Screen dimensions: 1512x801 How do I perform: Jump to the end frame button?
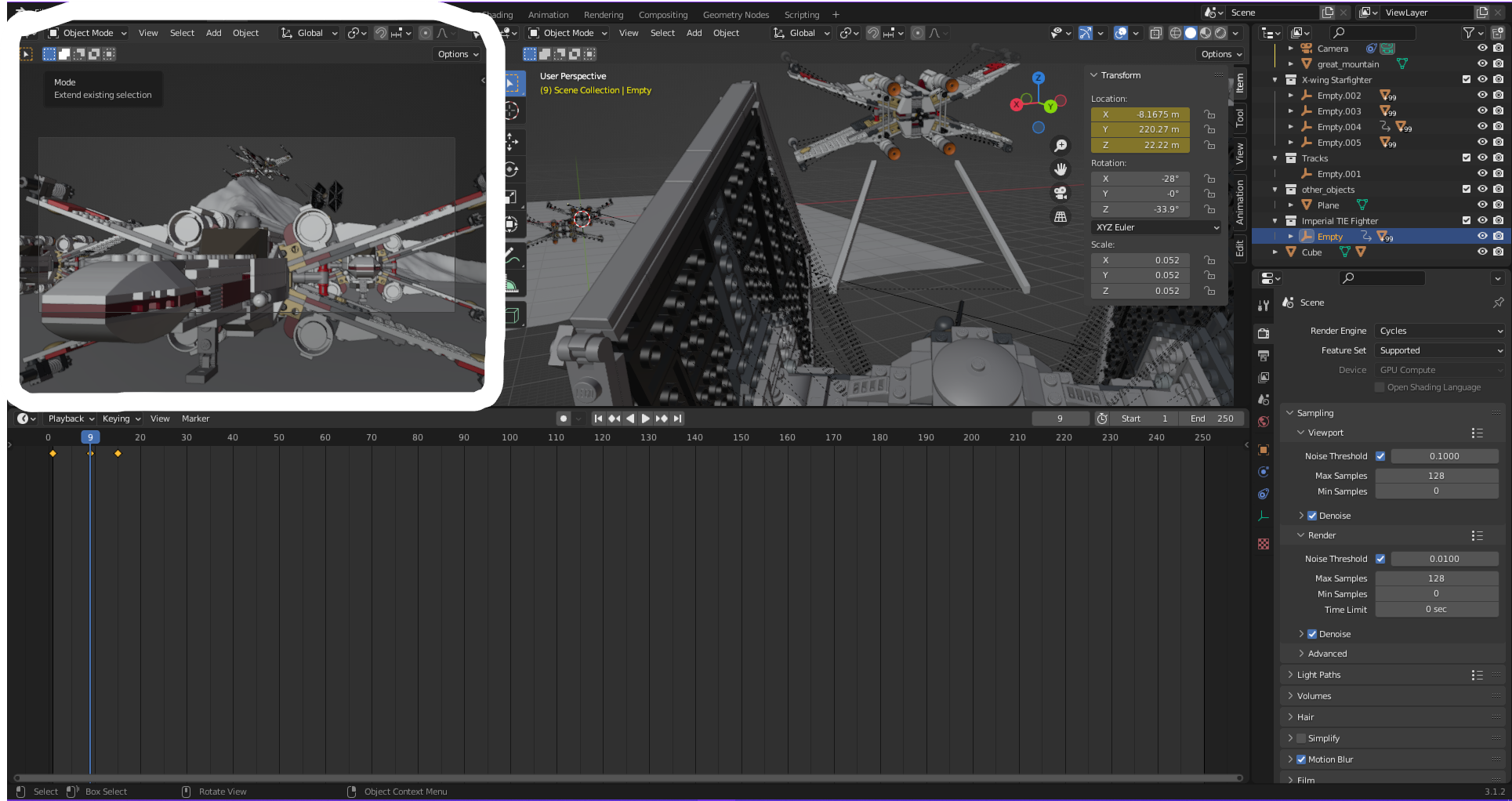click(678, 419)
